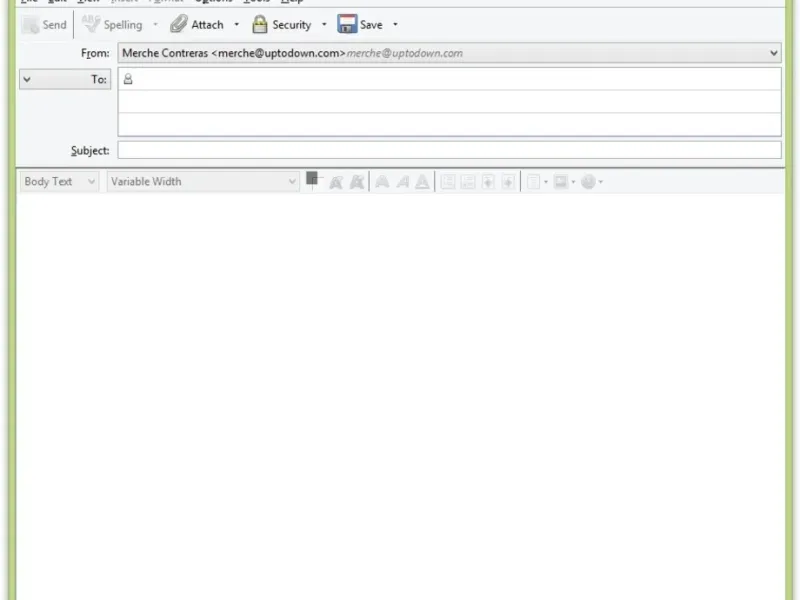Screen dimensions: 800x600
Task: Select the second empty recipient row
Action: [x=449, y=102]
